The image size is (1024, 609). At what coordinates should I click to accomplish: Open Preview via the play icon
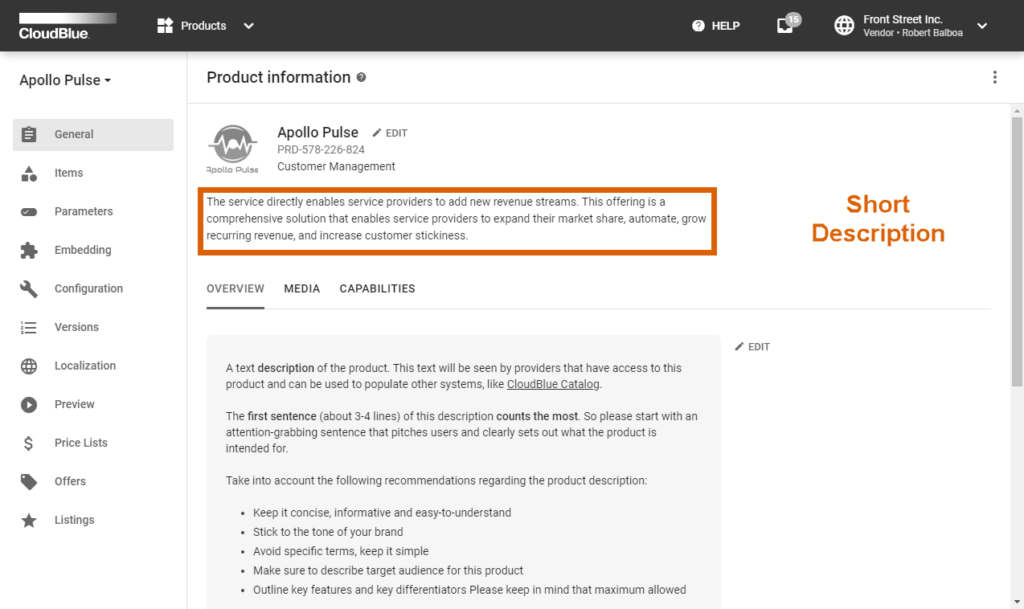point(29,405)
